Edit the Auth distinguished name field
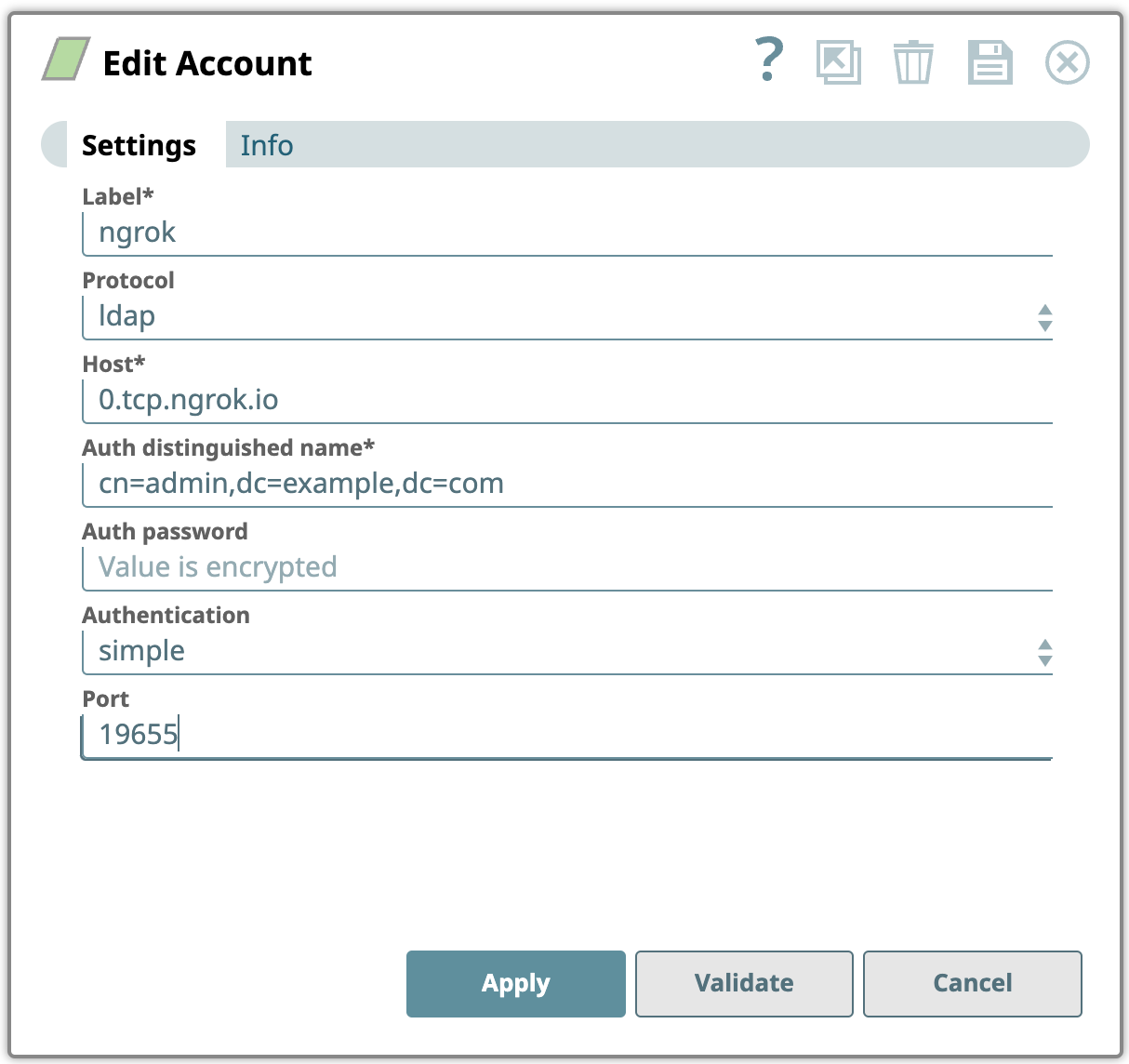Viewport: 1129px width, 1064px height. (567, 484)
